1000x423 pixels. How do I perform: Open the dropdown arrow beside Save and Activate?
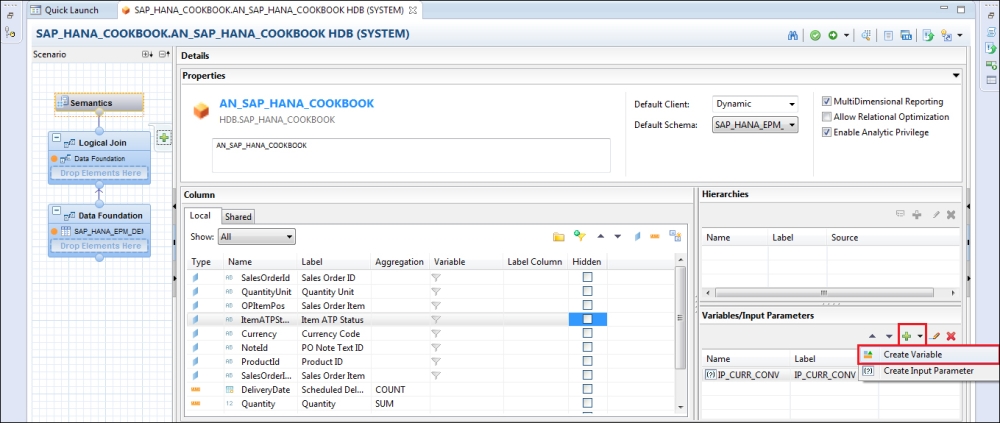coord(846,36)
